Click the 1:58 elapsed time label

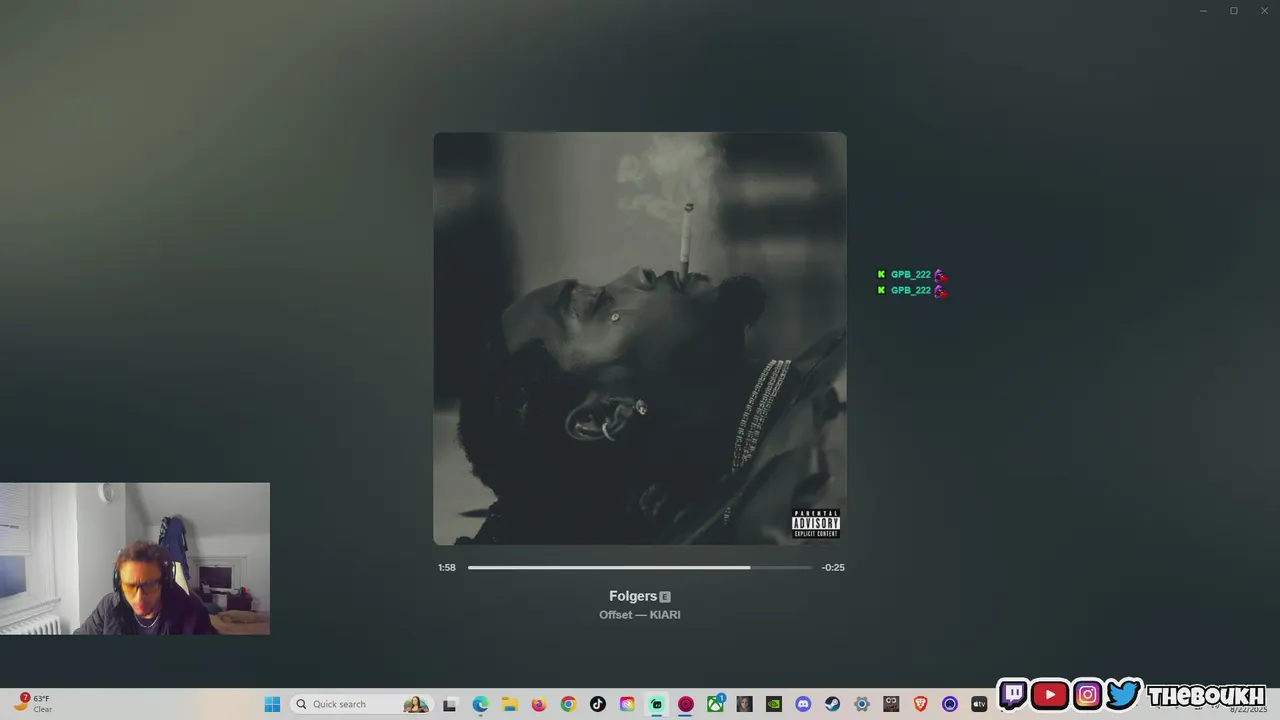[447, 567]
